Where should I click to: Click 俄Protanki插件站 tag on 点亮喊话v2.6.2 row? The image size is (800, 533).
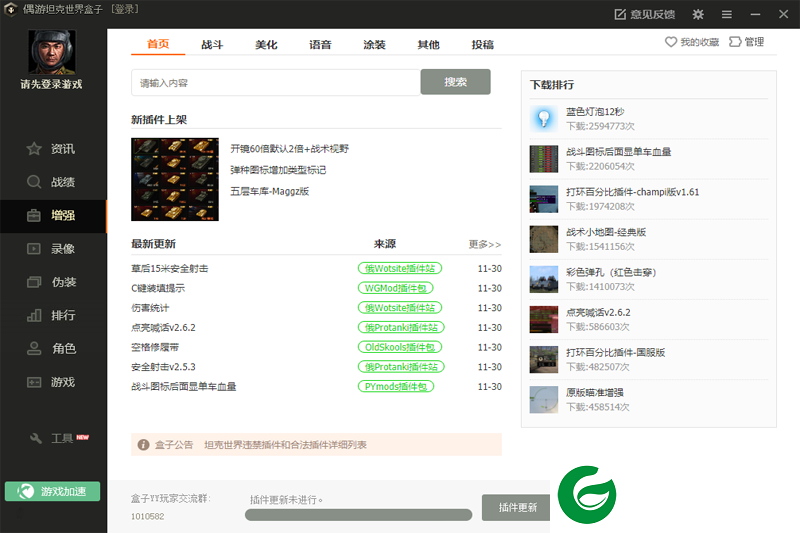(x=401, y=327)
